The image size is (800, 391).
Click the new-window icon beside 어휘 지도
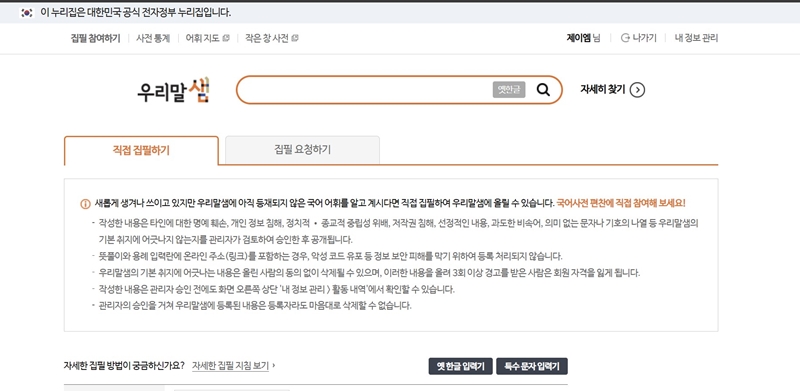coord(226,38)
